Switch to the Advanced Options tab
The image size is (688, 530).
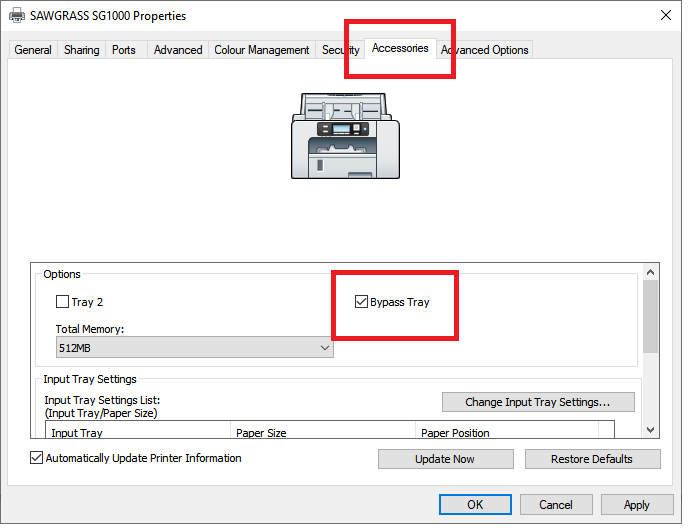(x=485, y=50)
